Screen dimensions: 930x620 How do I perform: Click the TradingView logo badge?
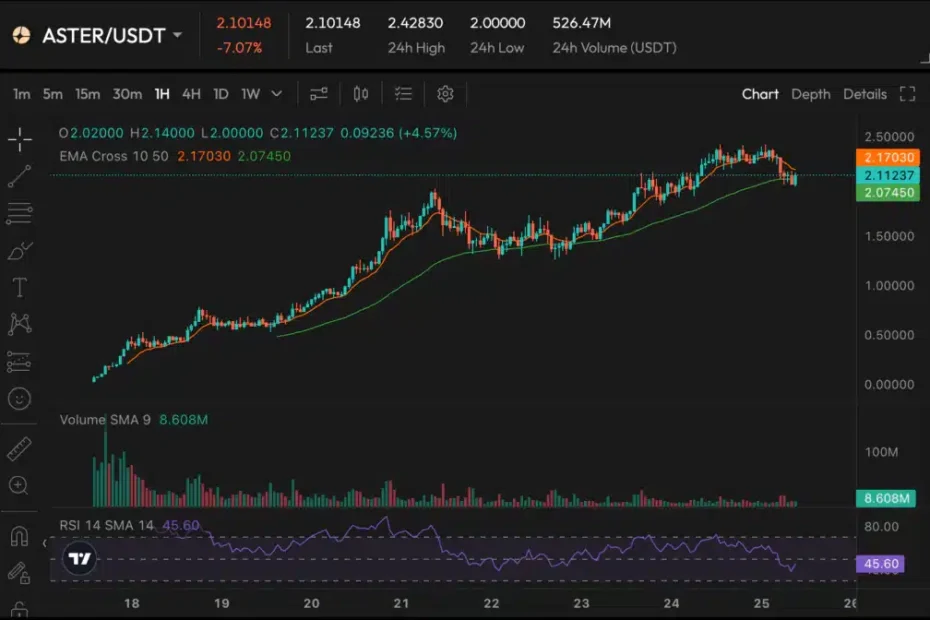point(81,560)
